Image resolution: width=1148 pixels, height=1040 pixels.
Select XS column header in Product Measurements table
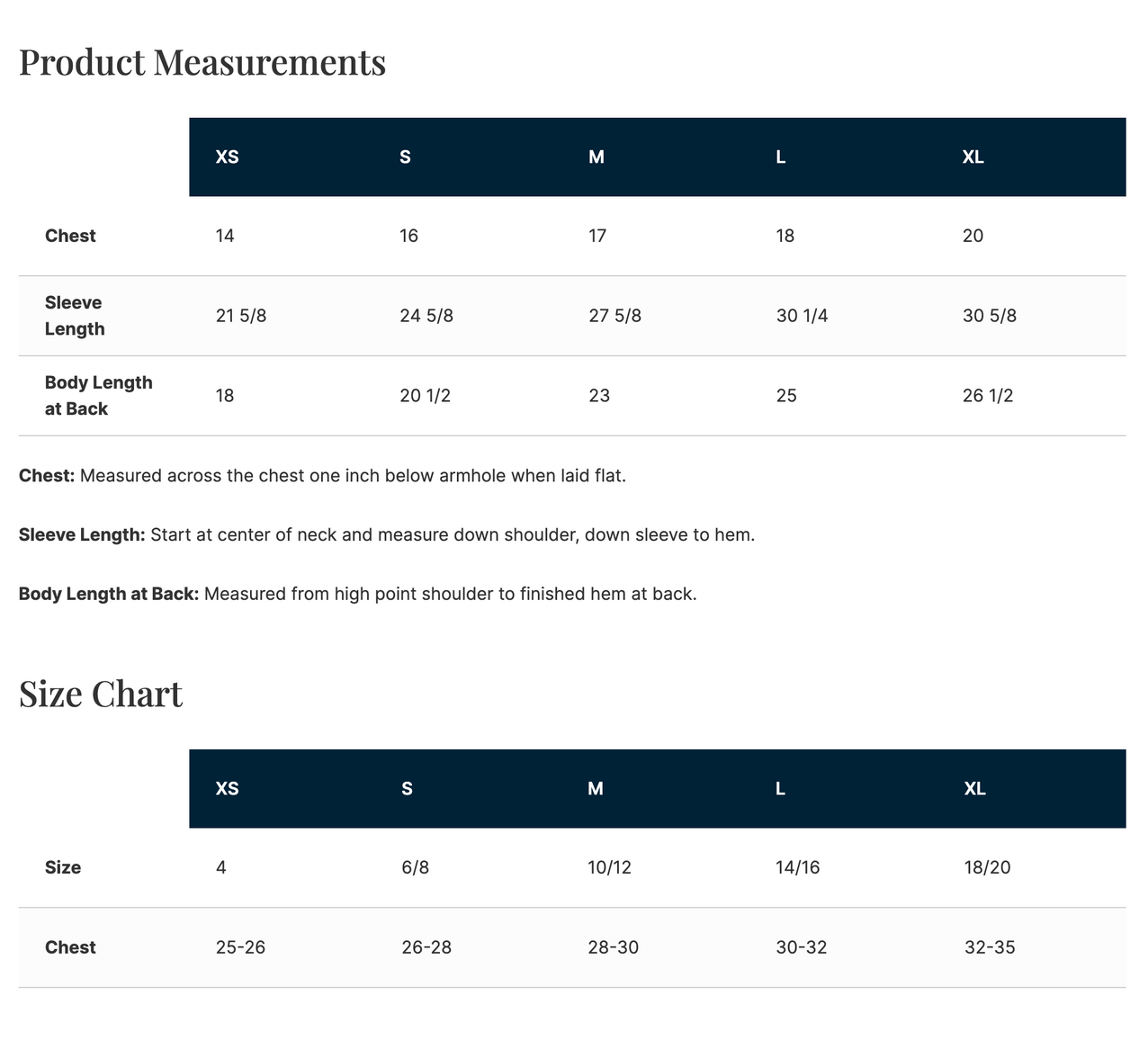pyautogui.click(x=228, y=157)
